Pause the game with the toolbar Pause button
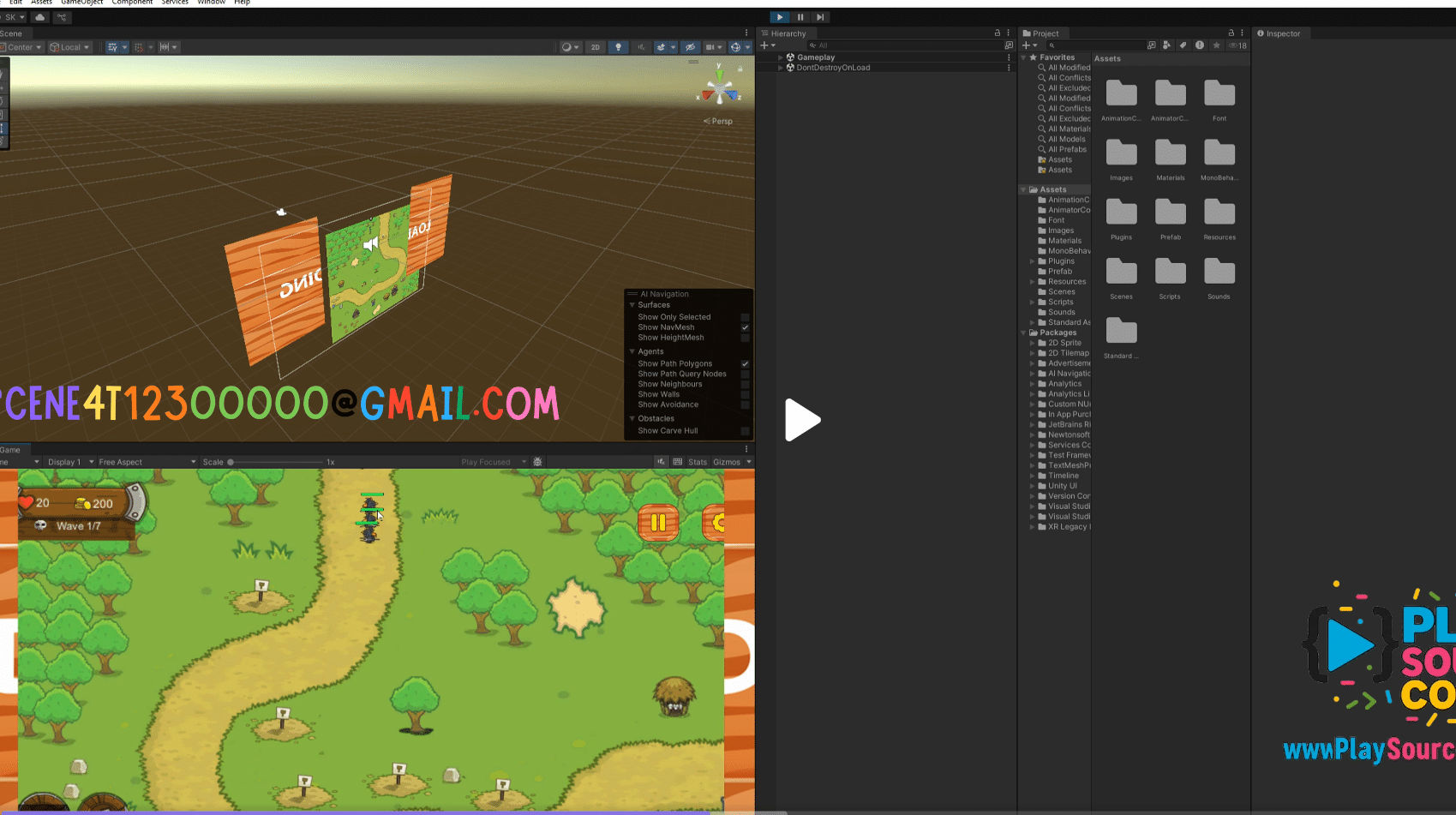Screen dimensions: 1456x815 (800, 17)
